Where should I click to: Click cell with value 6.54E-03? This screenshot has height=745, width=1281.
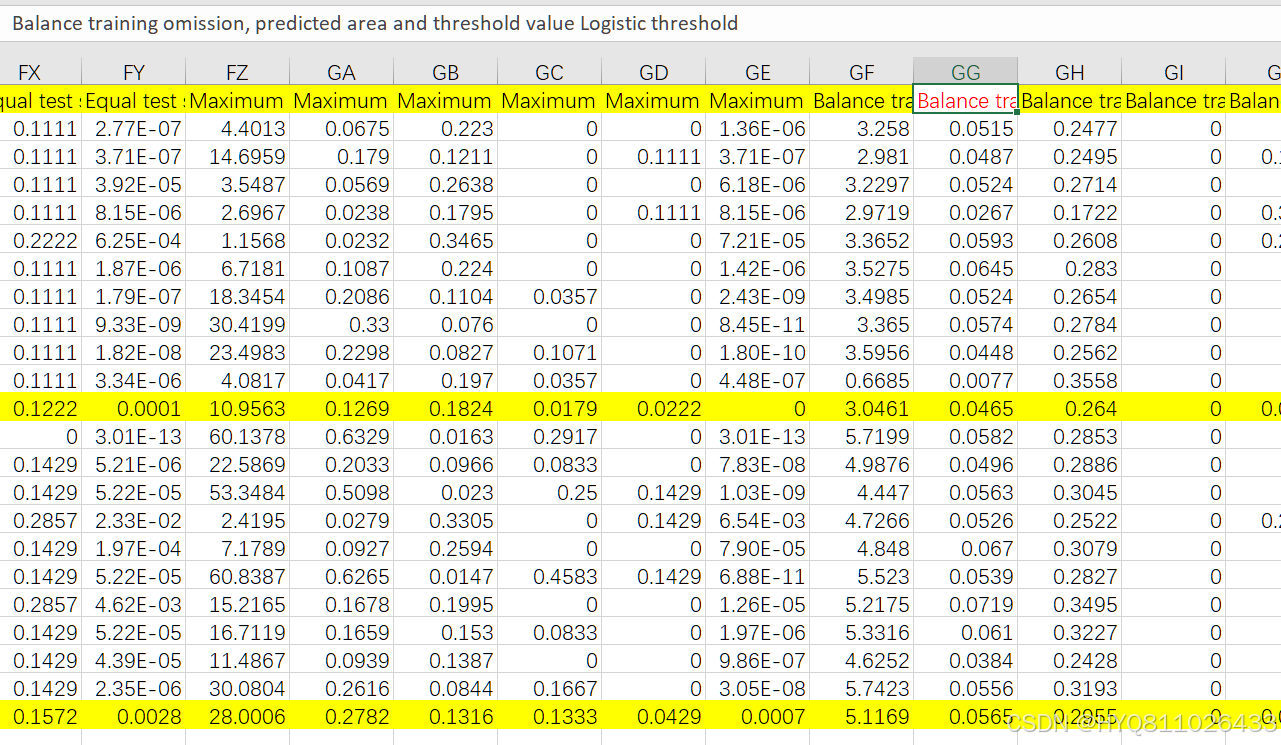tap(758, 521)
